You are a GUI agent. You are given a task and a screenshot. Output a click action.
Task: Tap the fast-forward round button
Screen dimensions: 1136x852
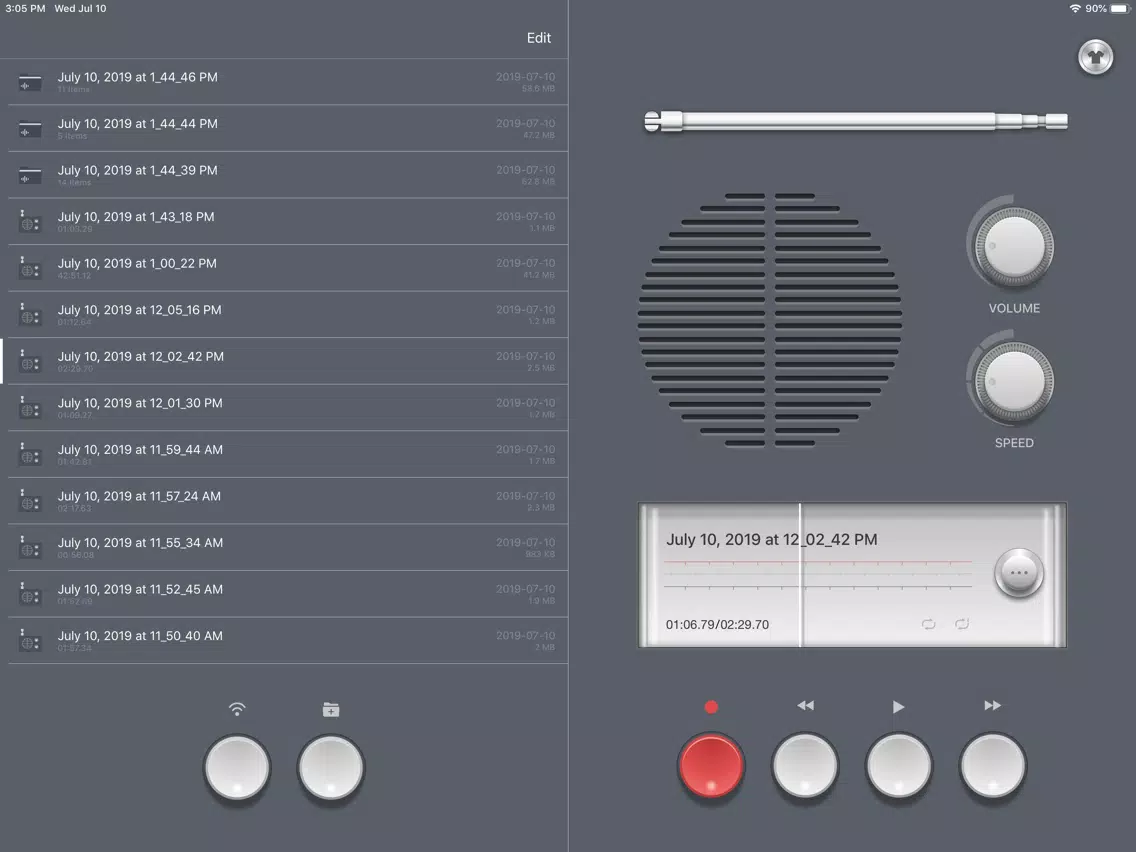(x=993, y=765)
